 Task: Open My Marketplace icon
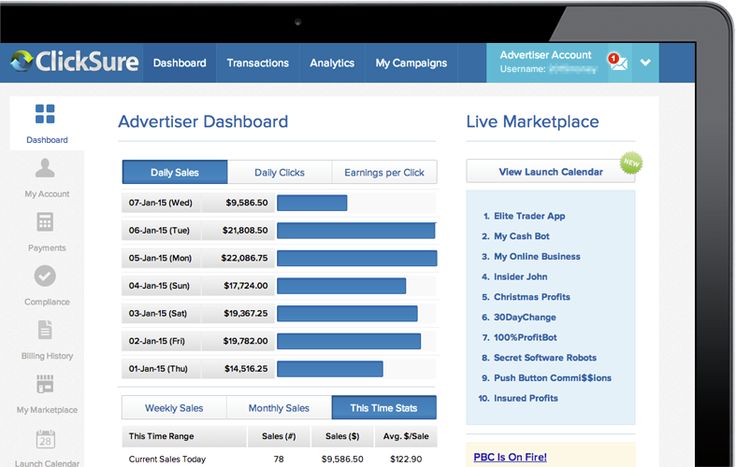coord(45,384)
